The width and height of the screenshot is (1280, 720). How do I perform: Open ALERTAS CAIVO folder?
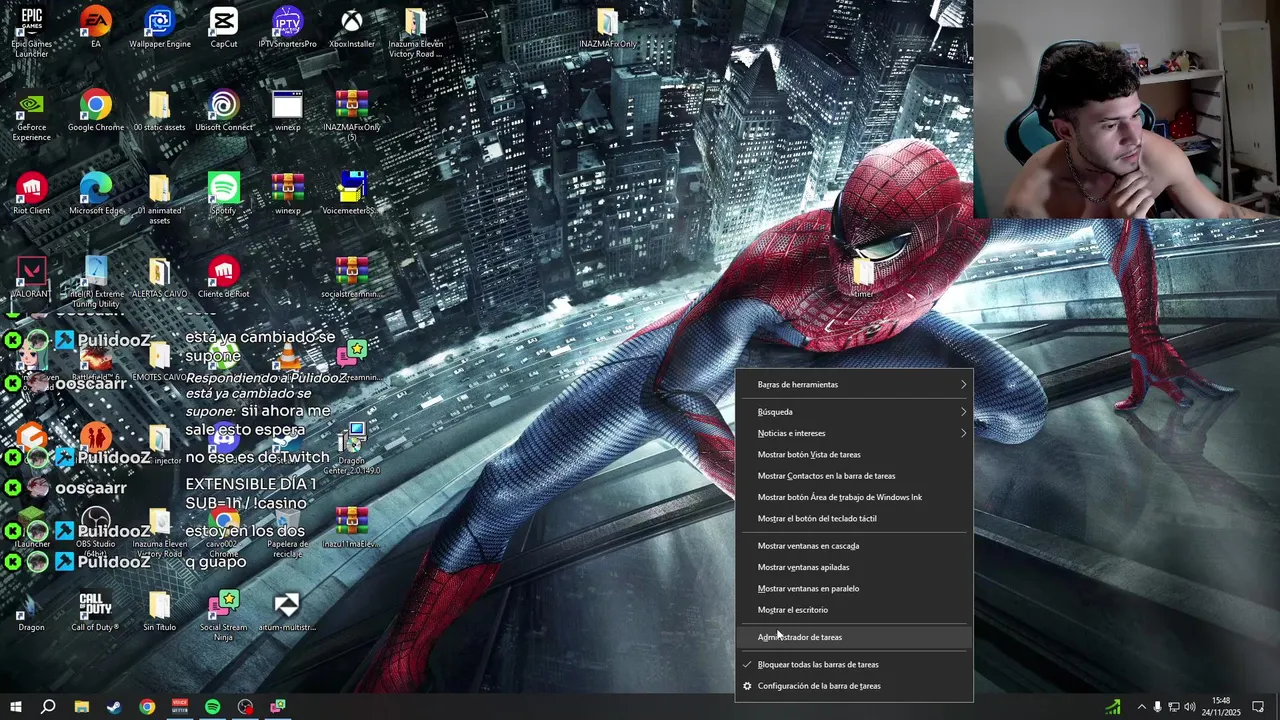tap(159, 278)
